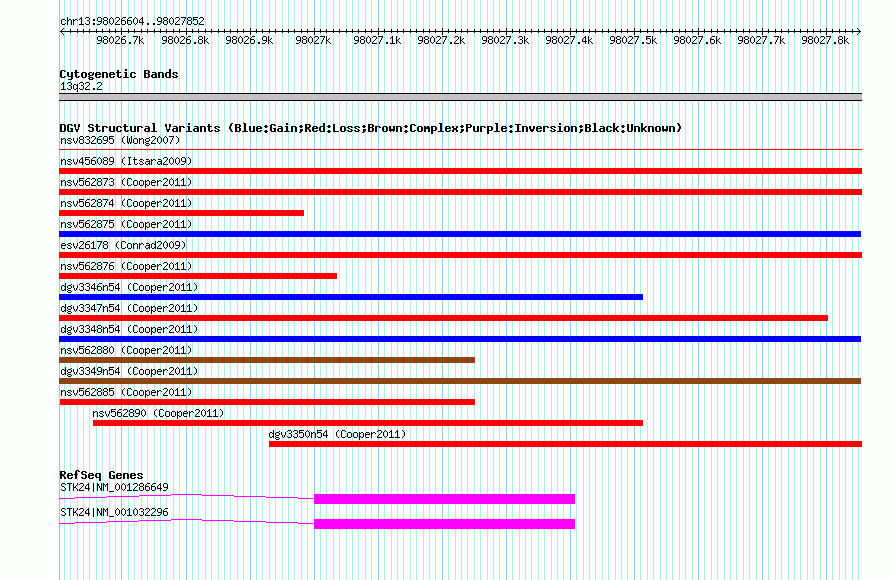Image resolution: width=890 pixels, height=580 pixels.
Task: Click the 98027.8k ruler position
Action: click(825, 40)
